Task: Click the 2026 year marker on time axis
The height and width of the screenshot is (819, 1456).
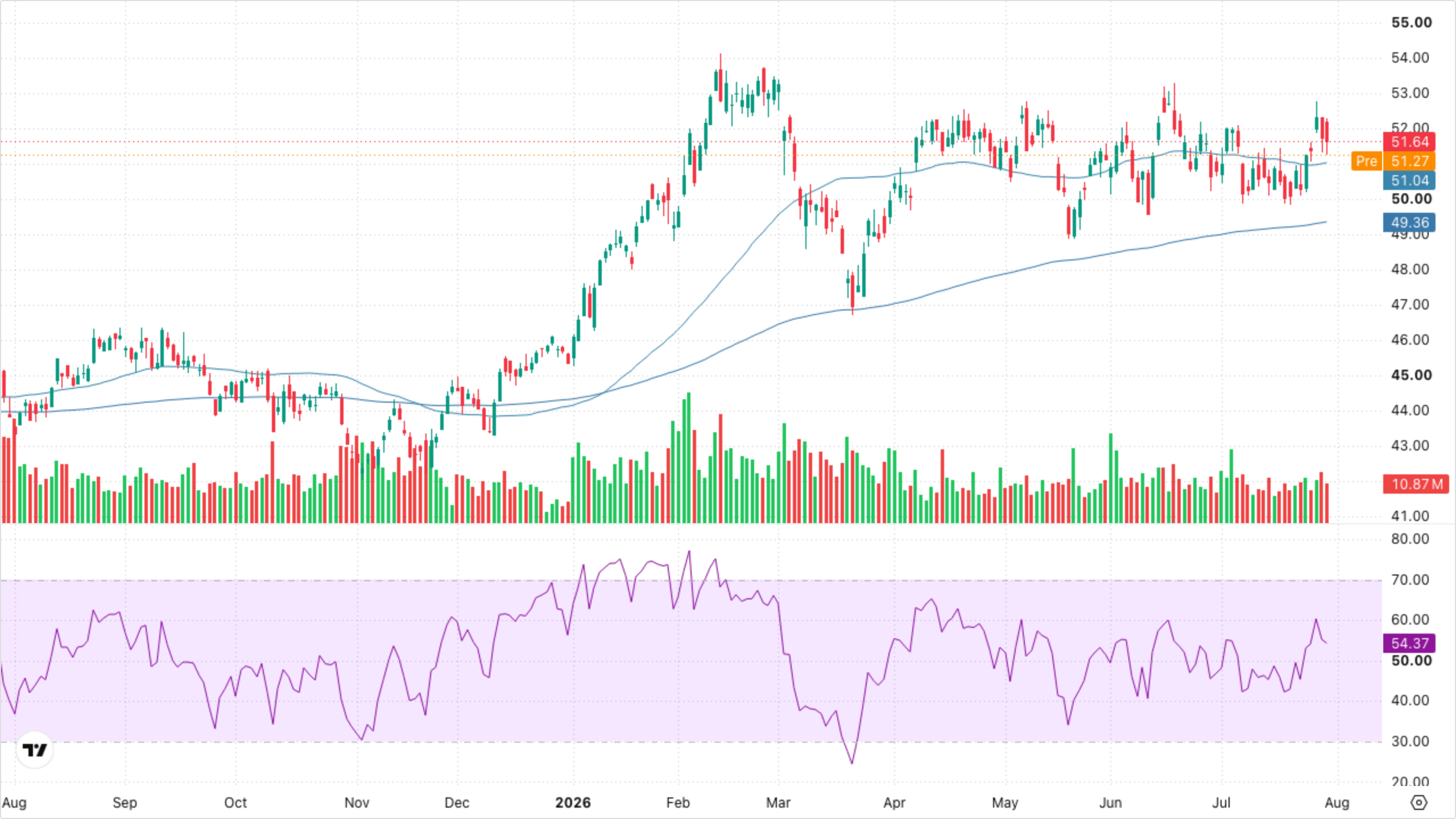Action: coord(573,803)
